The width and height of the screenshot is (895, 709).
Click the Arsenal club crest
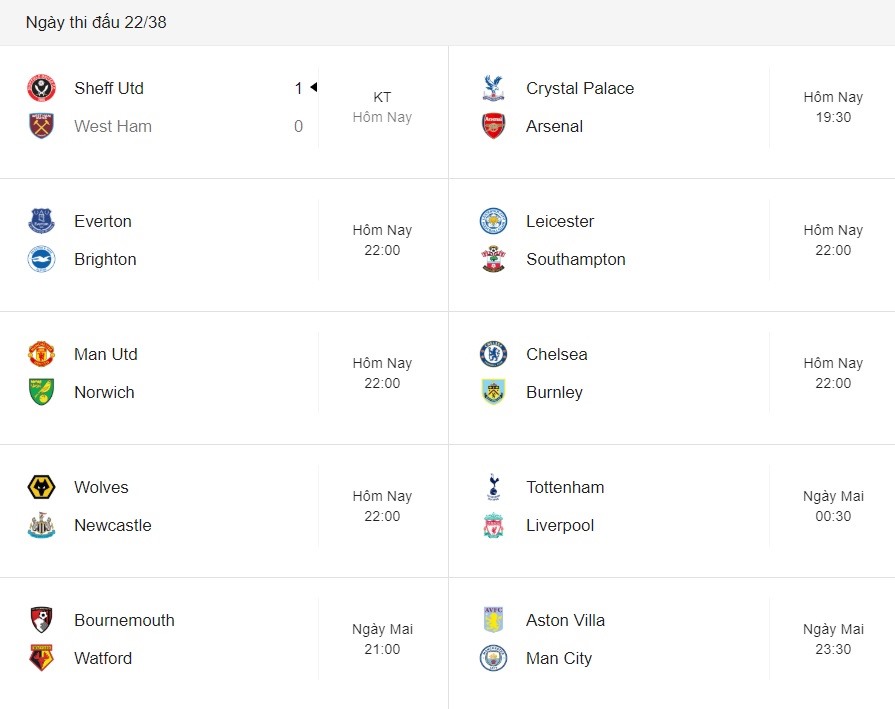[x=493, y=126]
